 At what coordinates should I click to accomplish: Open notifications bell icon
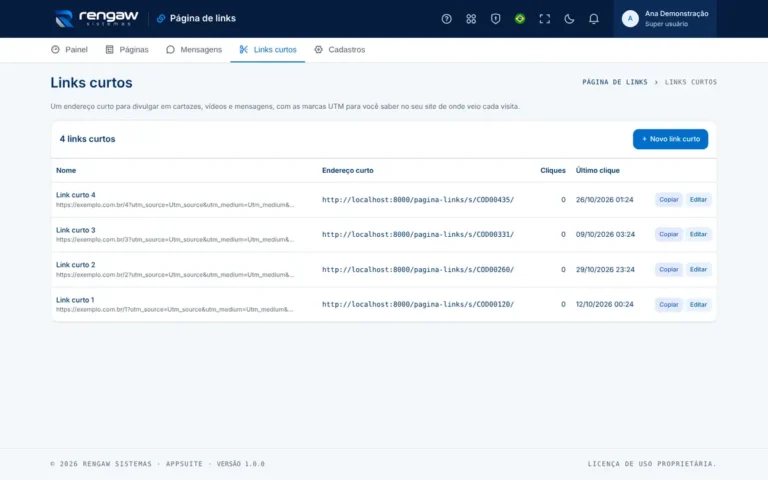point(593,19)
